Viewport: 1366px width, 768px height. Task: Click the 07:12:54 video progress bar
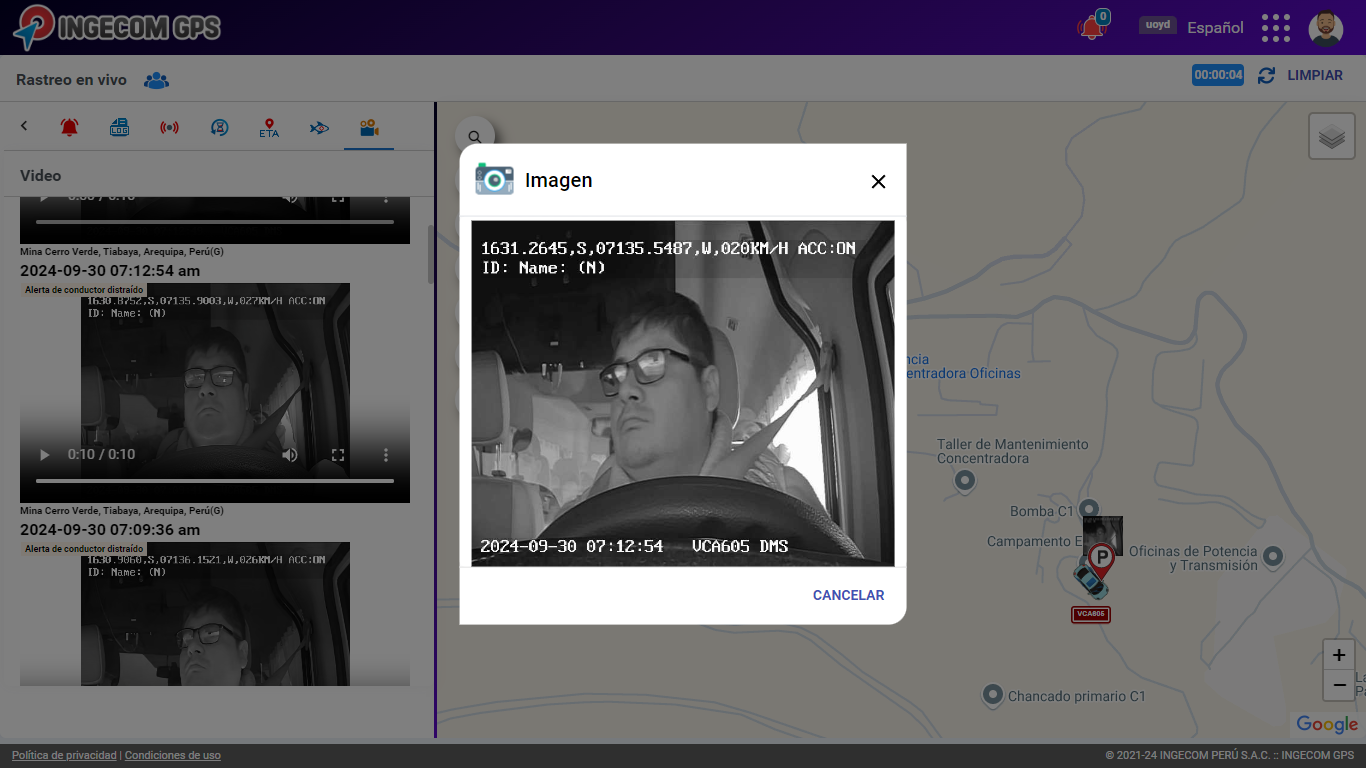click(214, 481)
